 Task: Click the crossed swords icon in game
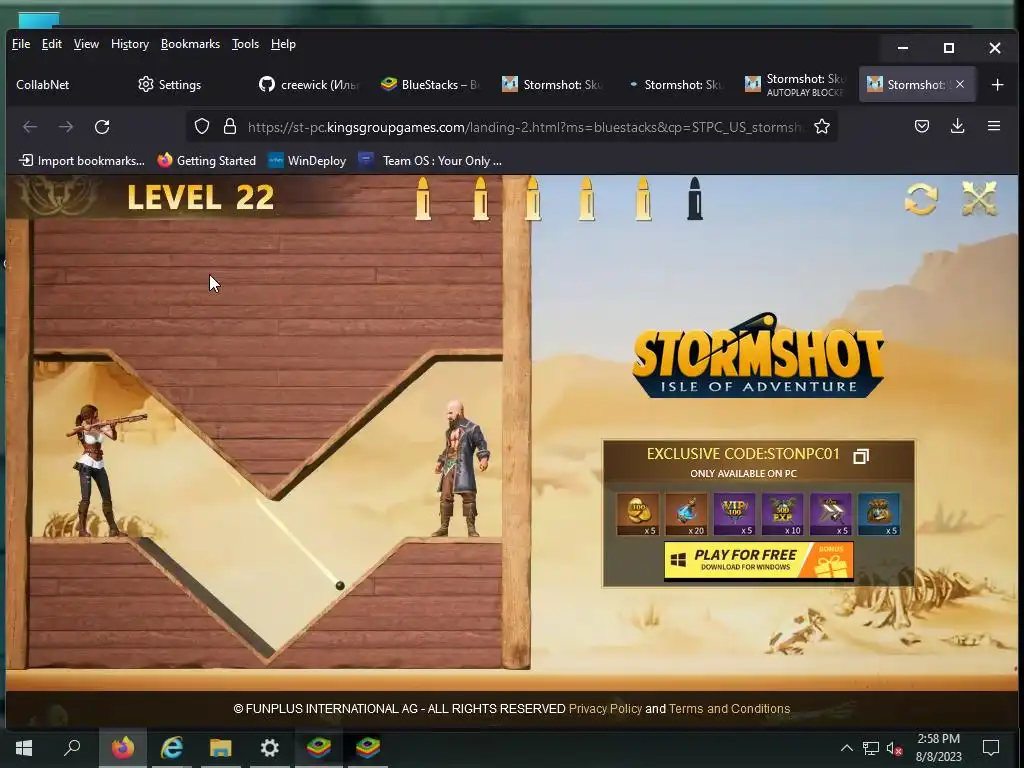pos(980,198)
